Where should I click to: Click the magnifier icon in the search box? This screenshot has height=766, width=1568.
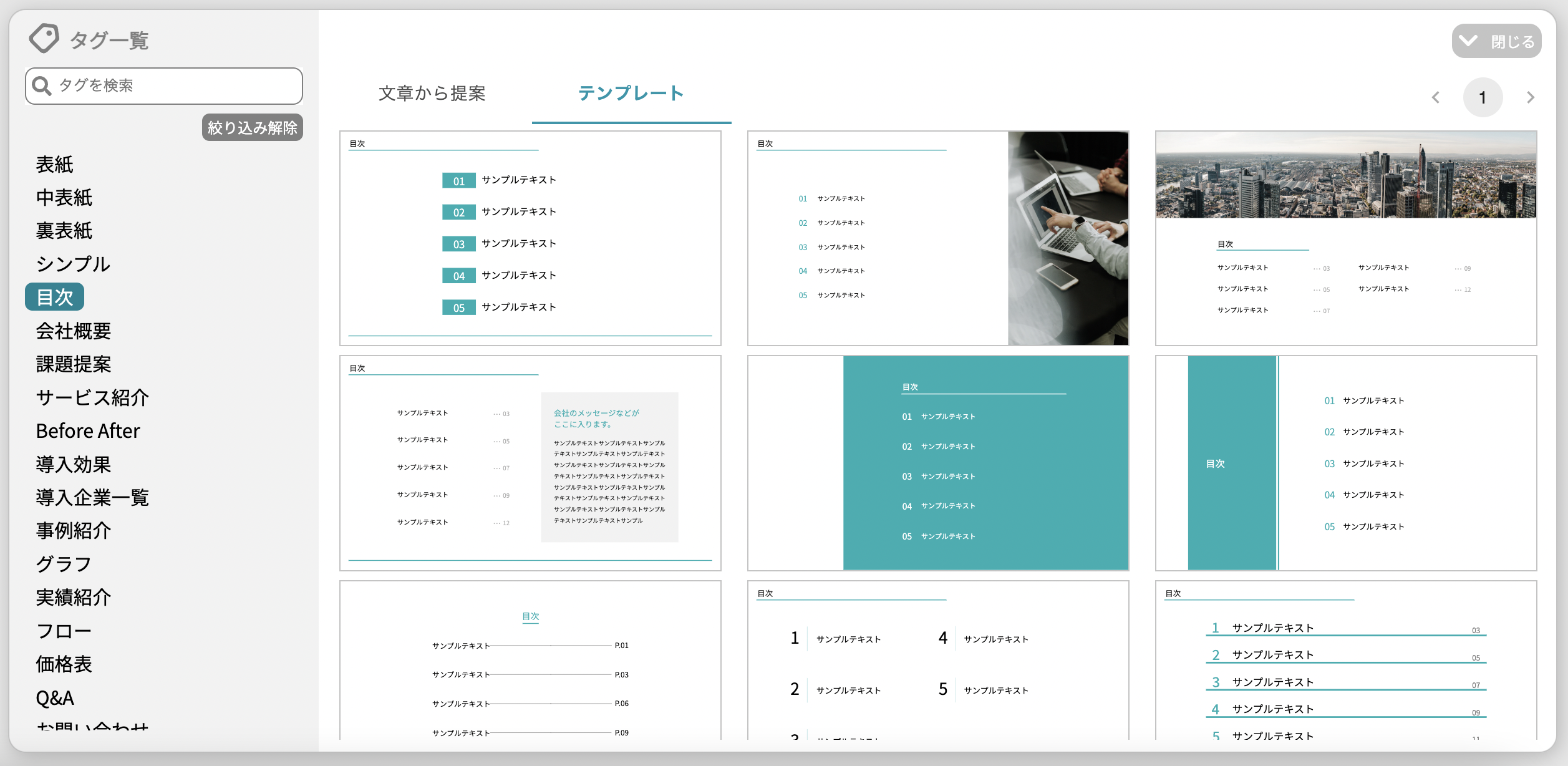pyautogui.click(x=42, y=85)
